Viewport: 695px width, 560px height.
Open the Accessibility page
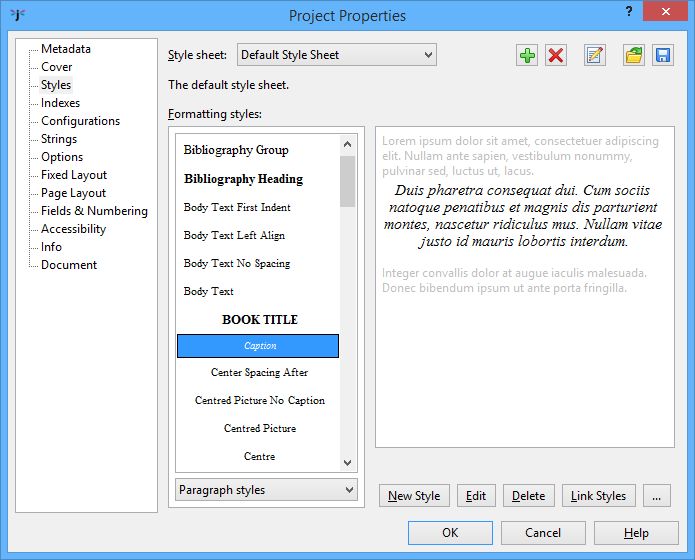(73, 229)
